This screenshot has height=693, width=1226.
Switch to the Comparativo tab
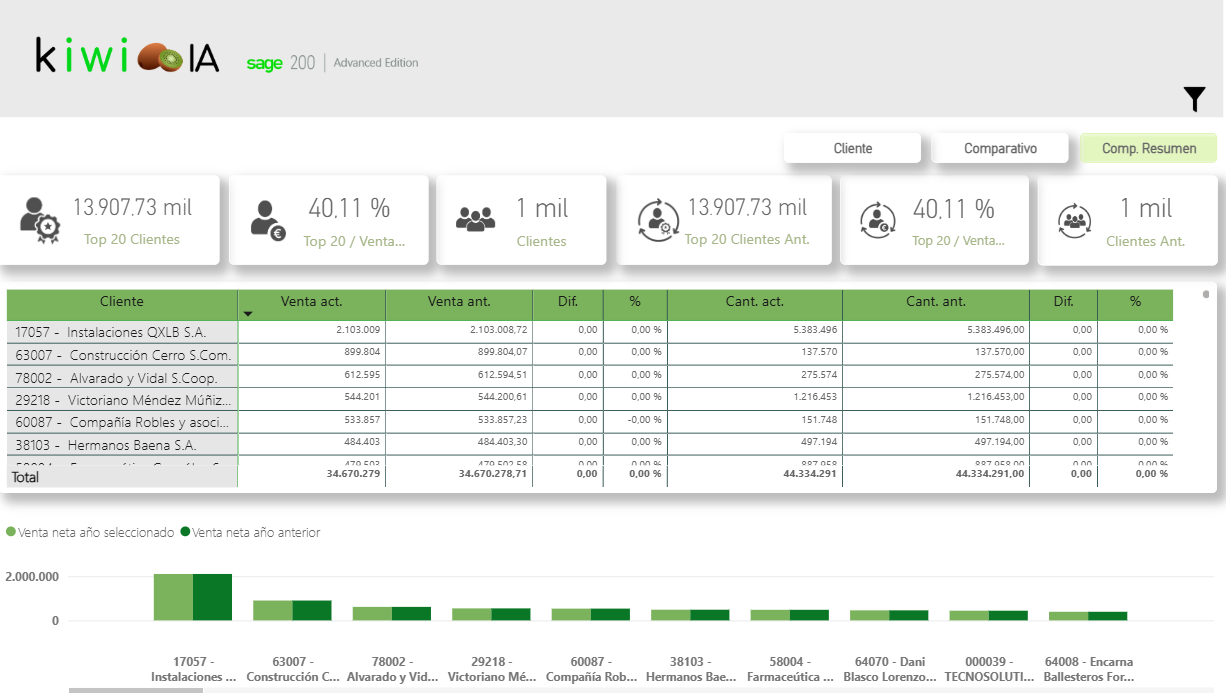[1000, 148]
